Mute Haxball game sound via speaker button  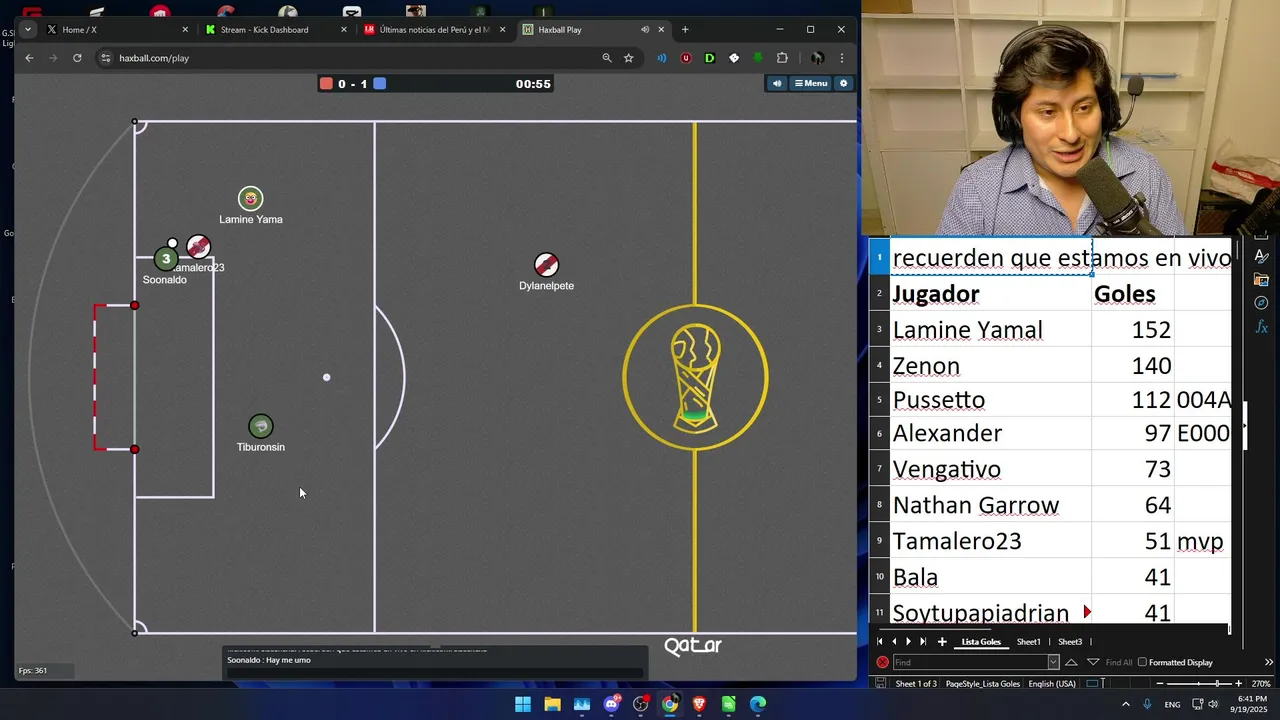777,83
